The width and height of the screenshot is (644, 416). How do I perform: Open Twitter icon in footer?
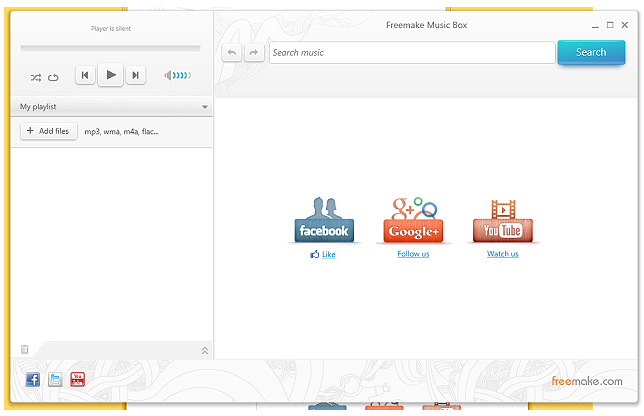(55, 379)
